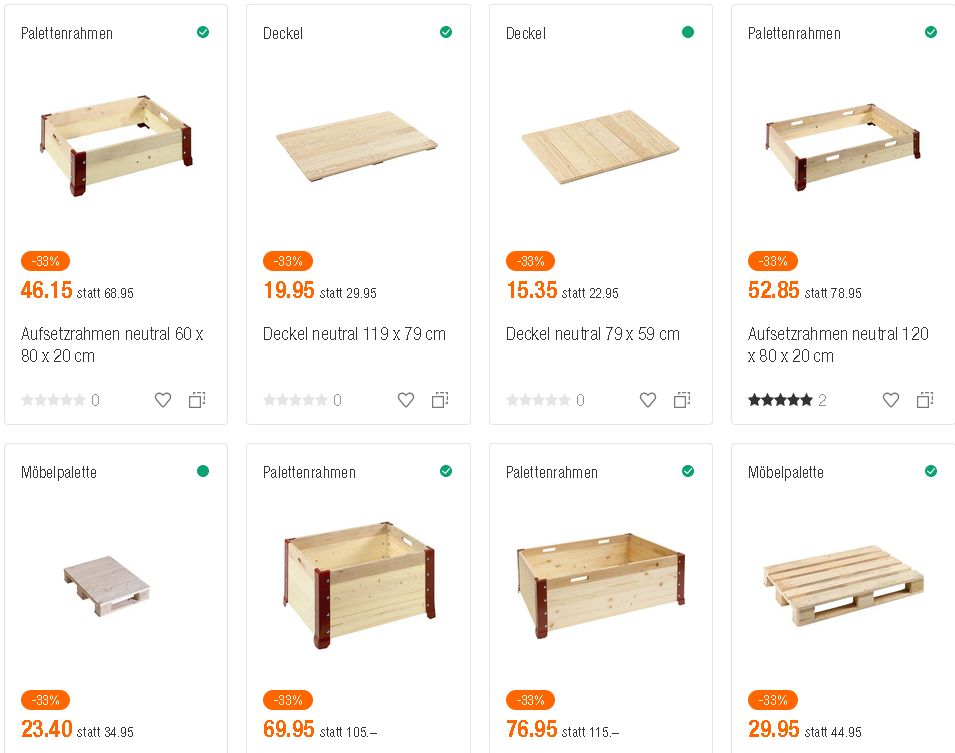Compare Aufsetzrahmen neutral 120 x 80 x 20
The width and height of the screenshot is (955, 753).
(x=925, y=400)
